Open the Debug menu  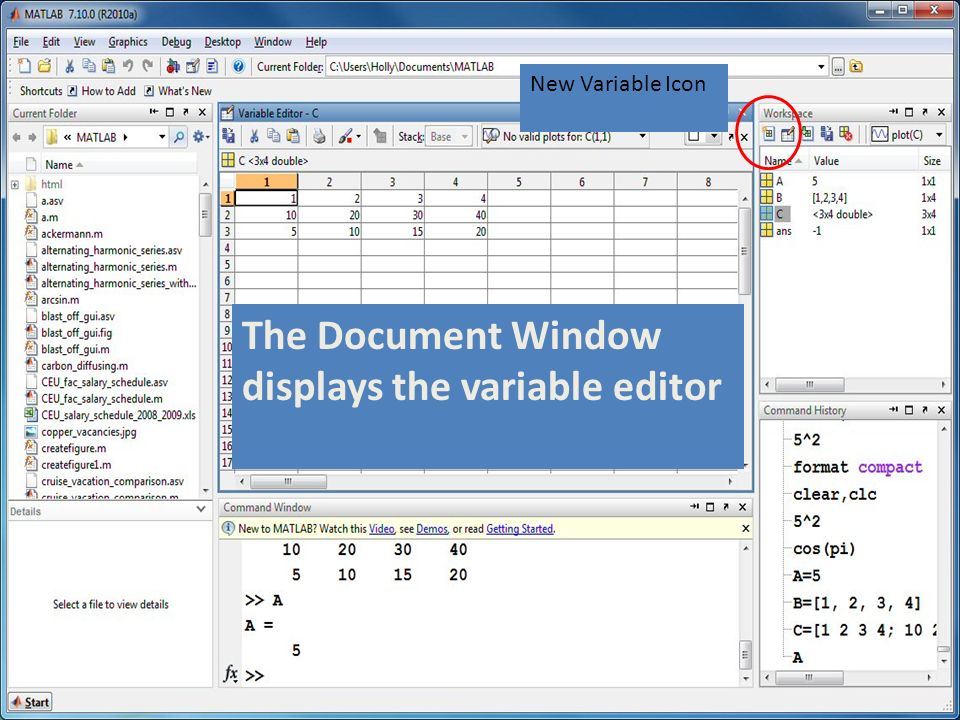(x=176, y=42)
